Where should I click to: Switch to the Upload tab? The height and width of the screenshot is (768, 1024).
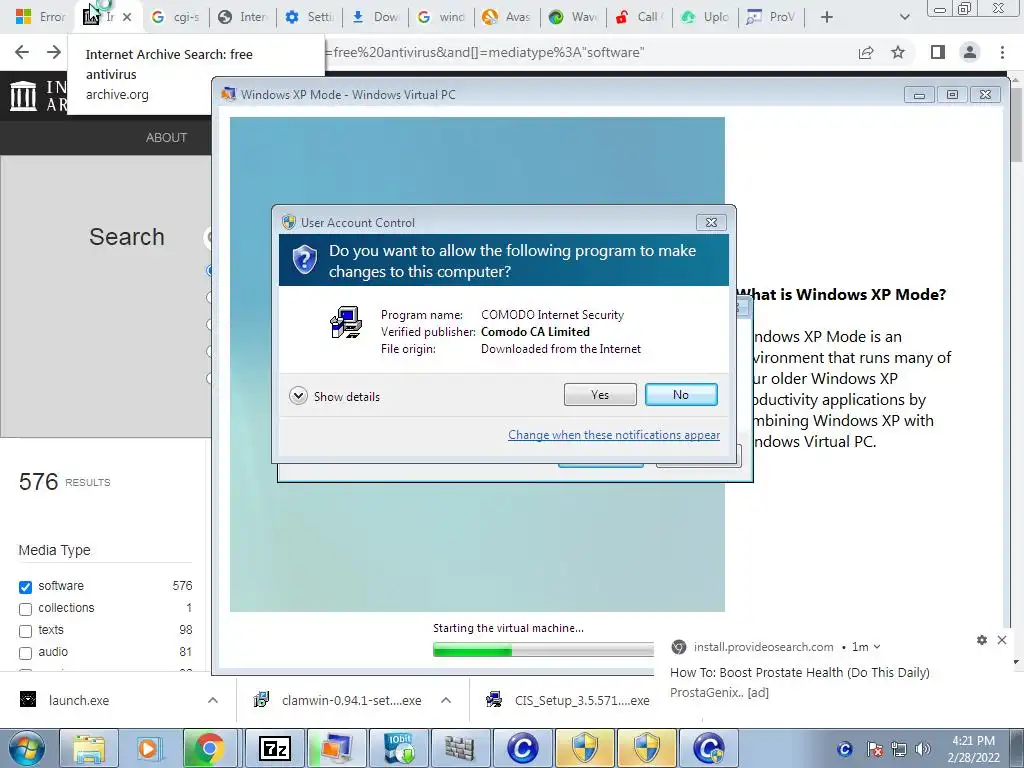[705, 17]
